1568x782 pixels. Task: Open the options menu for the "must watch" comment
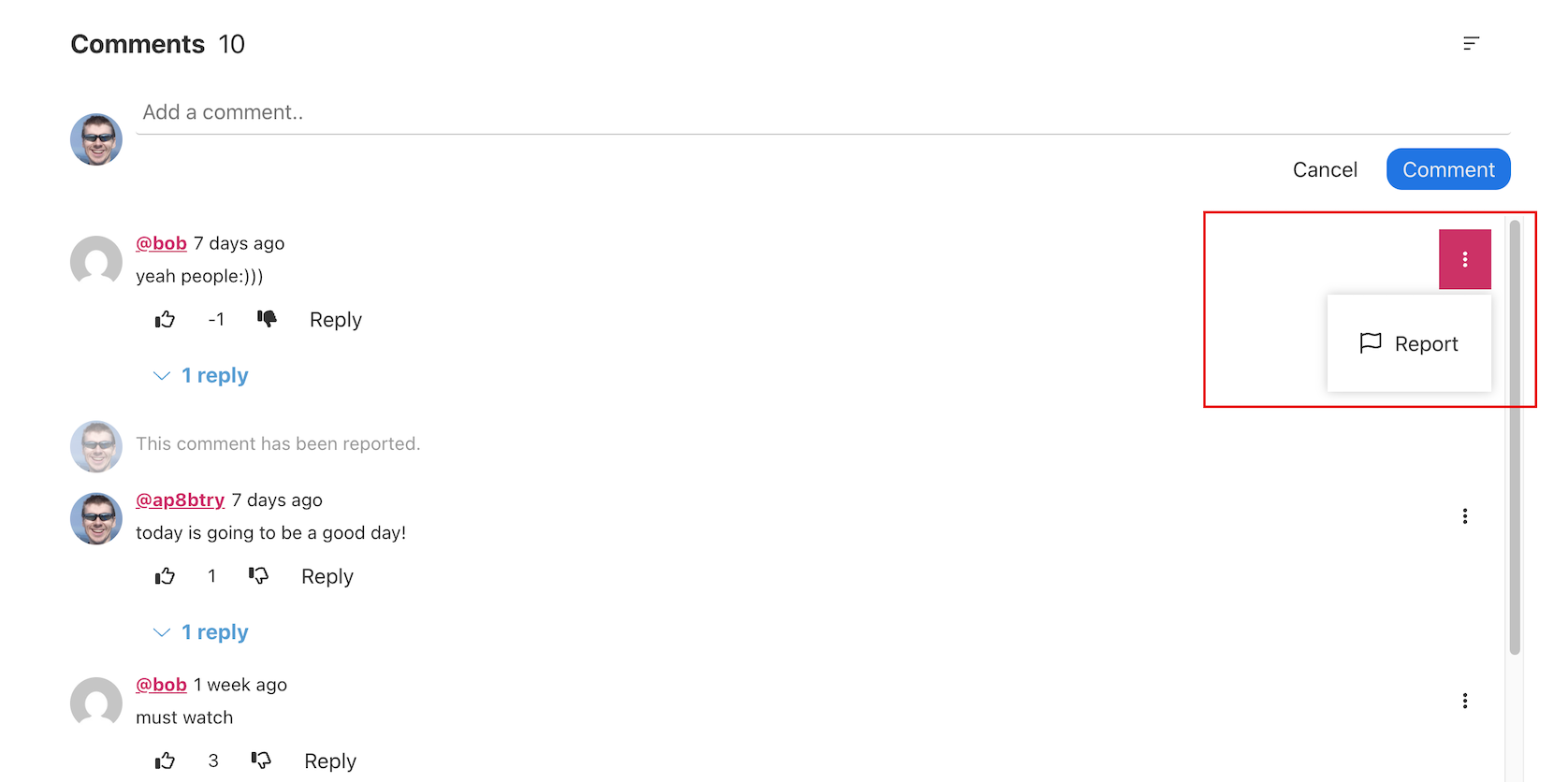(x=1464, y=701)
